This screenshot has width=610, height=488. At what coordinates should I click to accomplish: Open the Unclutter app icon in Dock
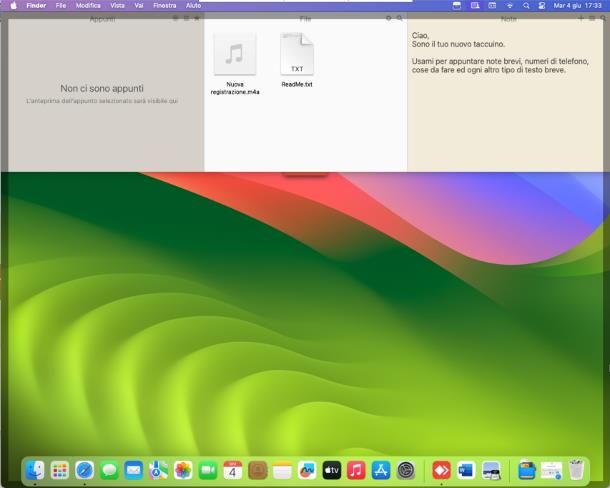point(527,470)
